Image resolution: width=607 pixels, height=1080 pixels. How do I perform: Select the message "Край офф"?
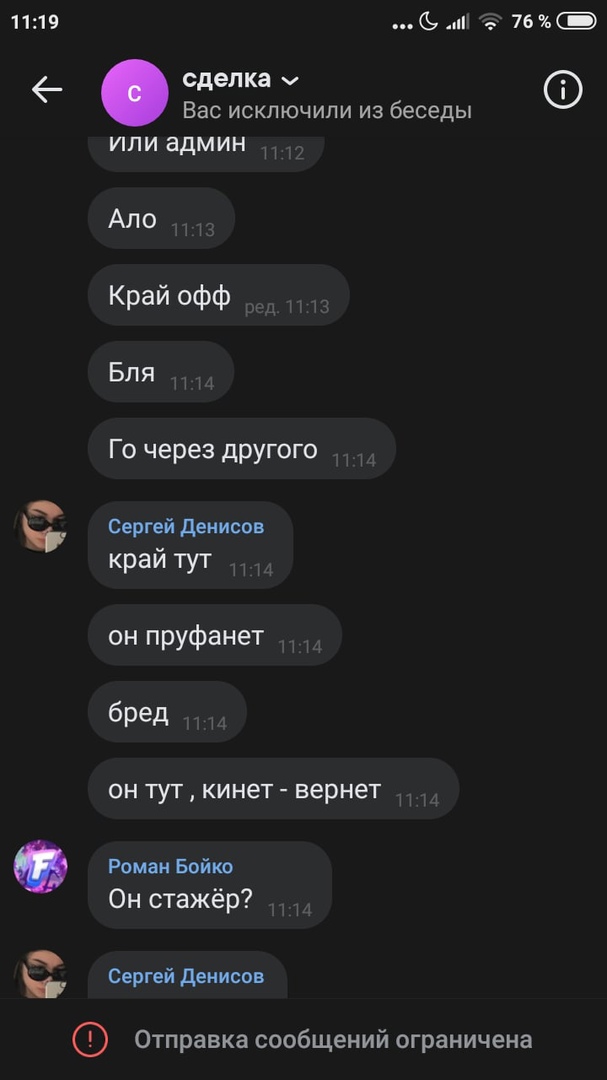pos(218,295)
